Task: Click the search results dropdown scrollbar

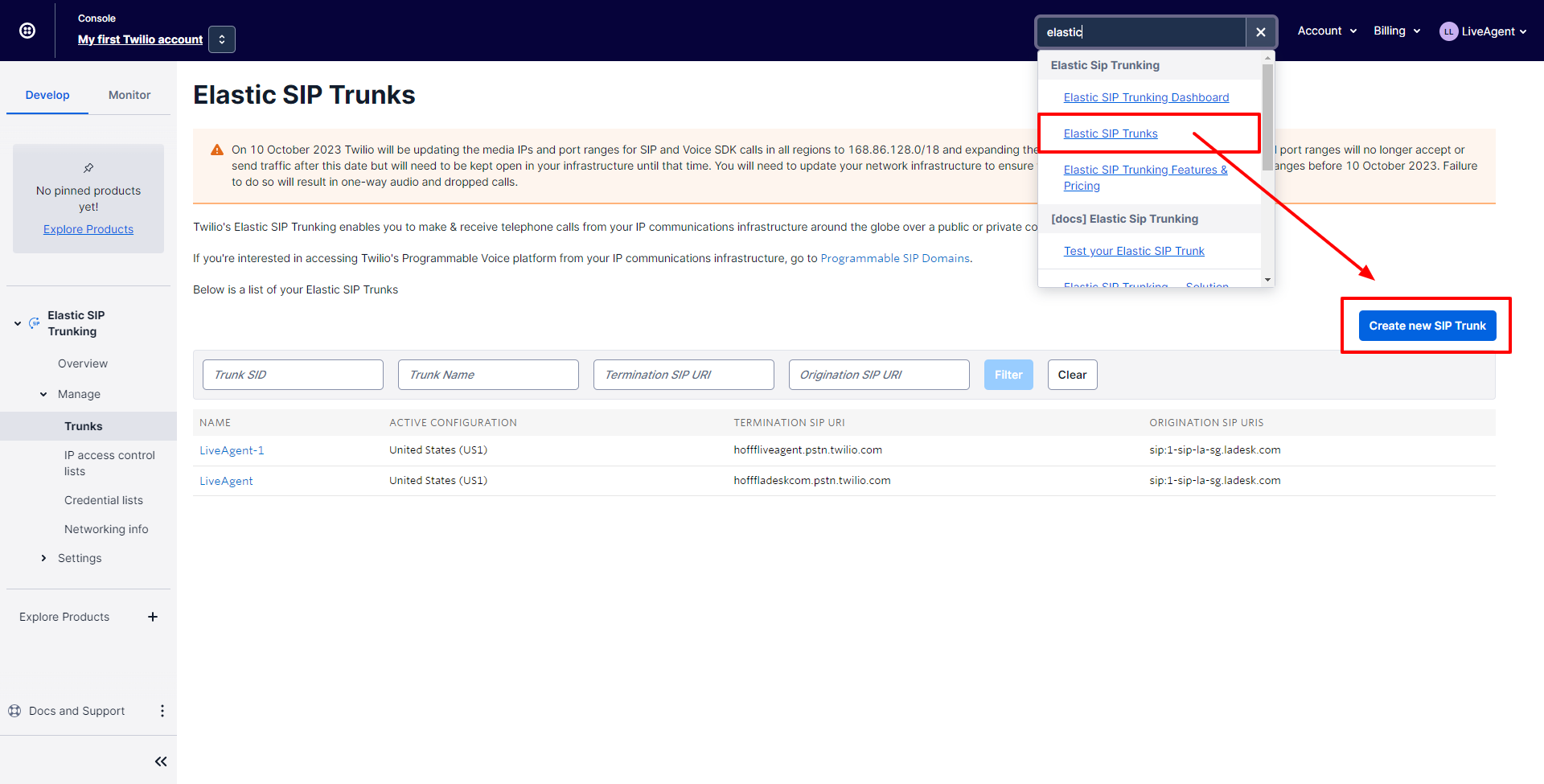Action: pos(1267,117)
